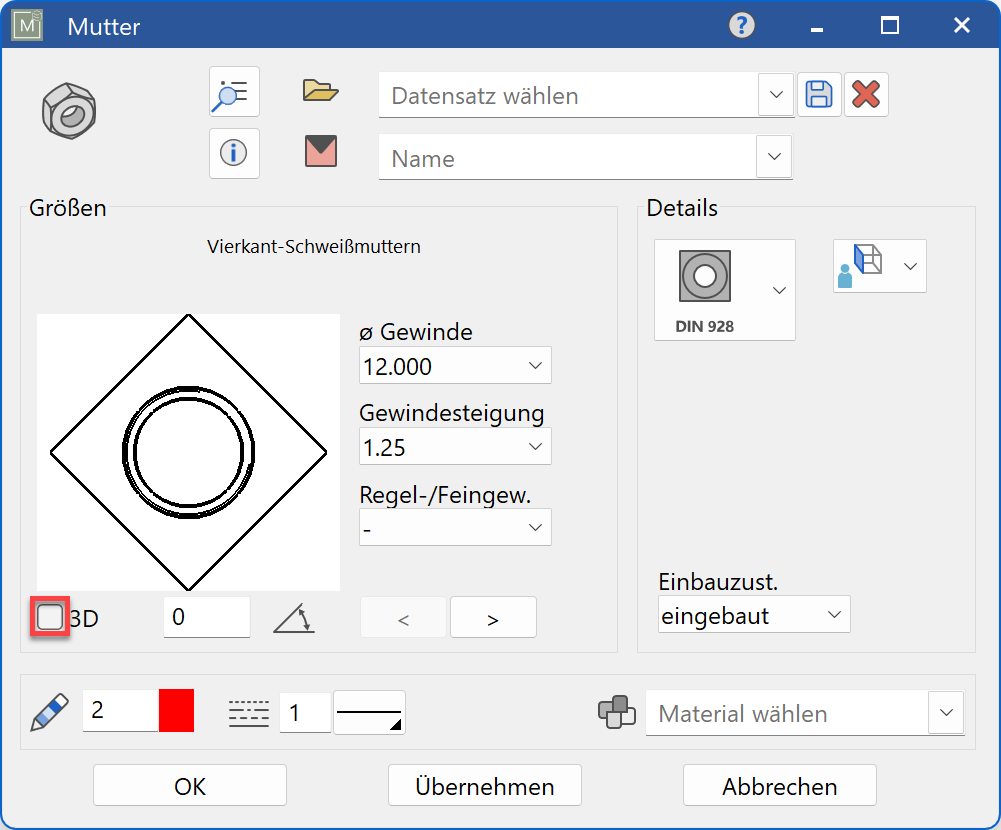Open the Material wählen dropdown
1001x830 pixels.
[x=945, y=712]
